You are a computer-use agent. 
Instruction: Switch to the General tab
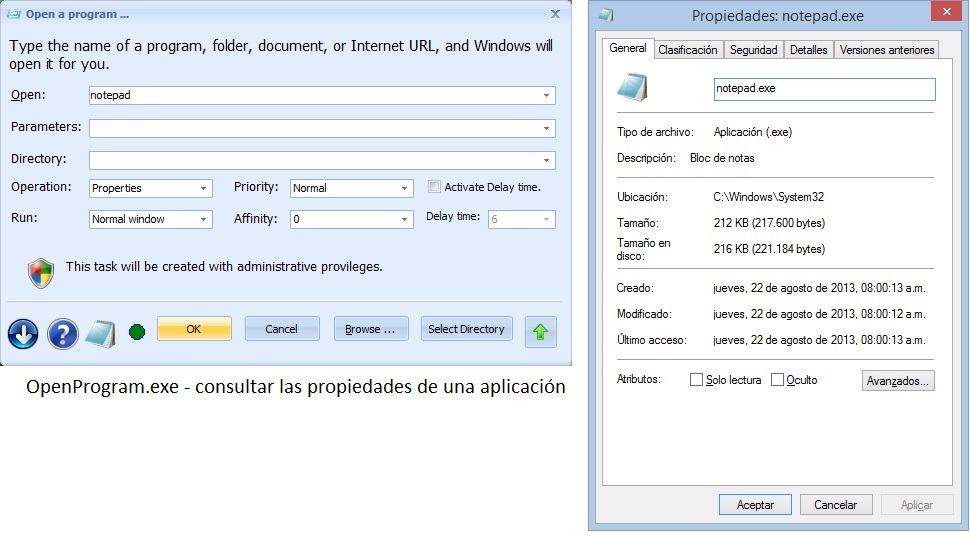click(628, 48)
